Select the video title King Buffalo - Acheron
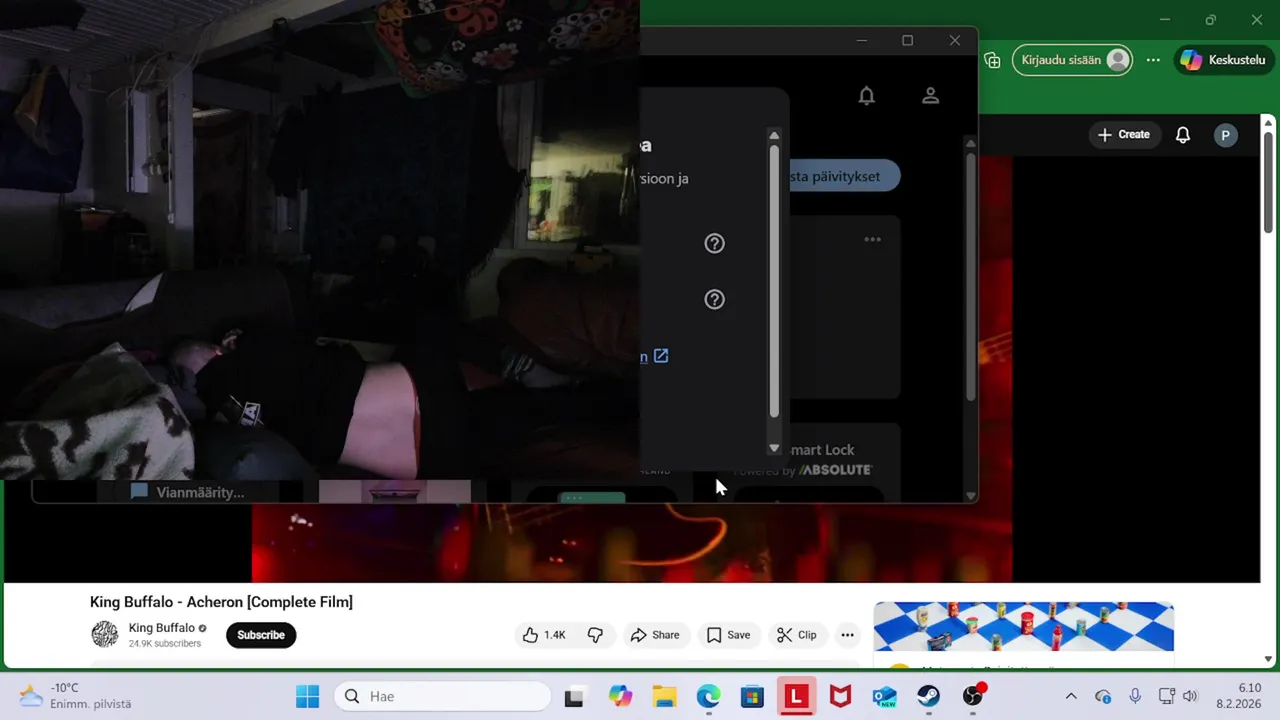Image resolution: width=1280 pixels, height=720 pixels. [x=221, y=602]
